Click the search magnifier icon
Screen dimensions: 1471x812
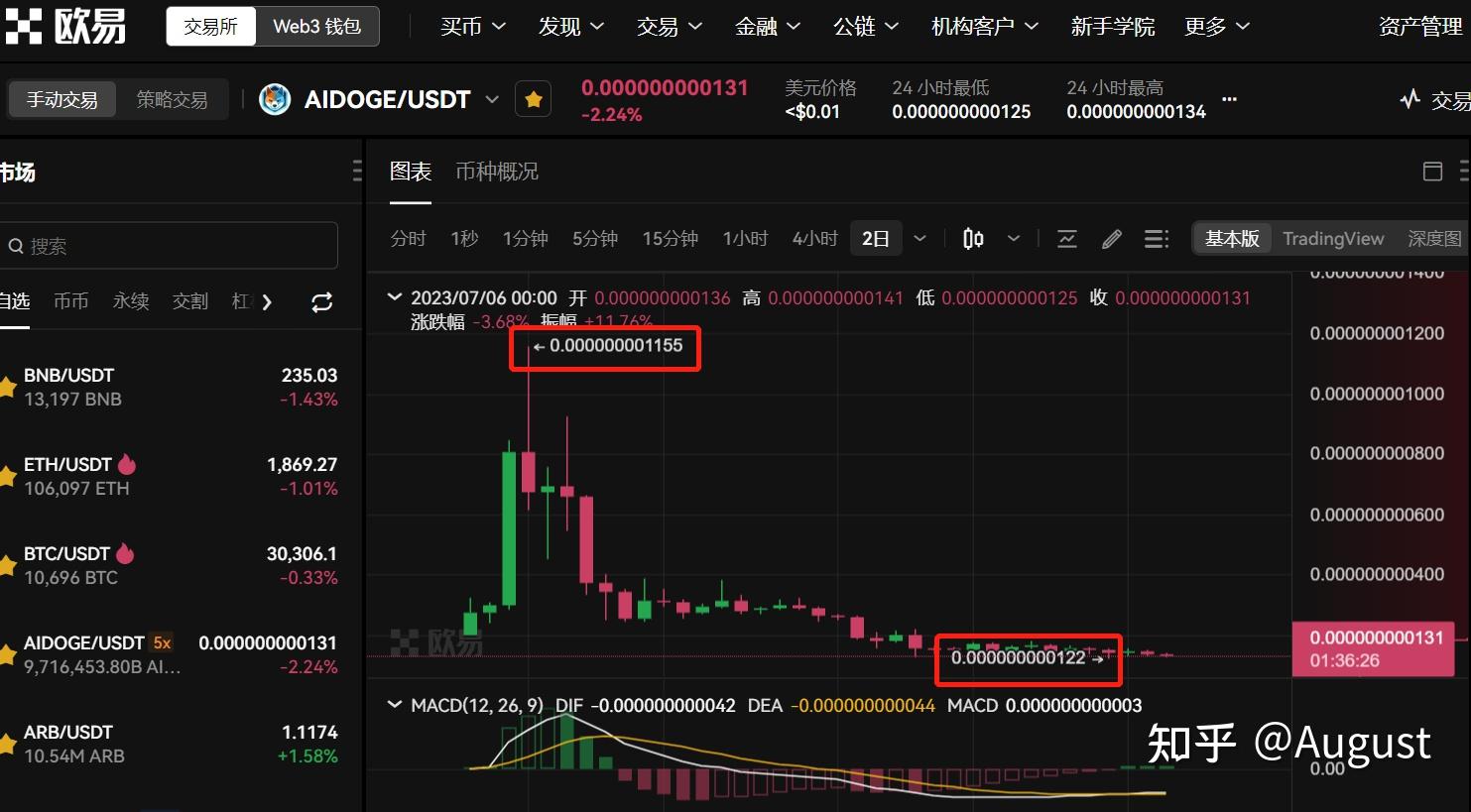coord(16,246)
